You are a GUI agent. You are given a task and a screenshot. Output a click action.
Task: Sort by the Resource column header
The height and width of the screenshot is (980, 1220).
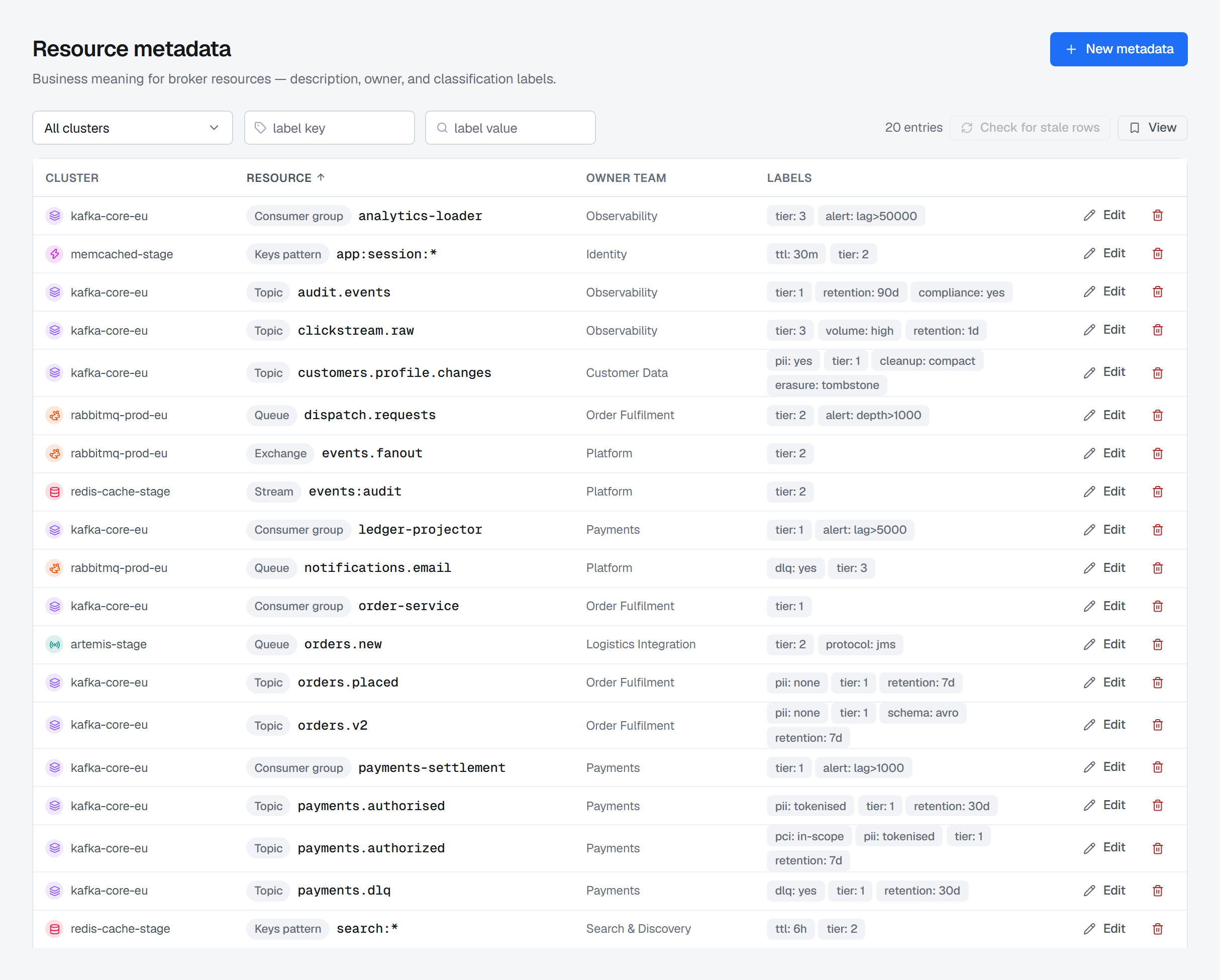tap(285, 178)
